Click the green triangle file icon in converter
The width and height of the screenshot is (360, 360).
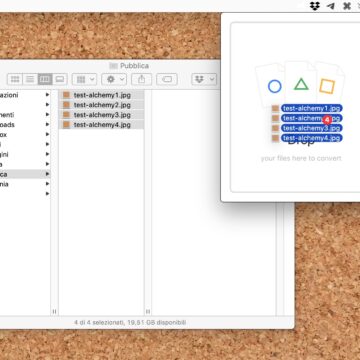[301, 84]
